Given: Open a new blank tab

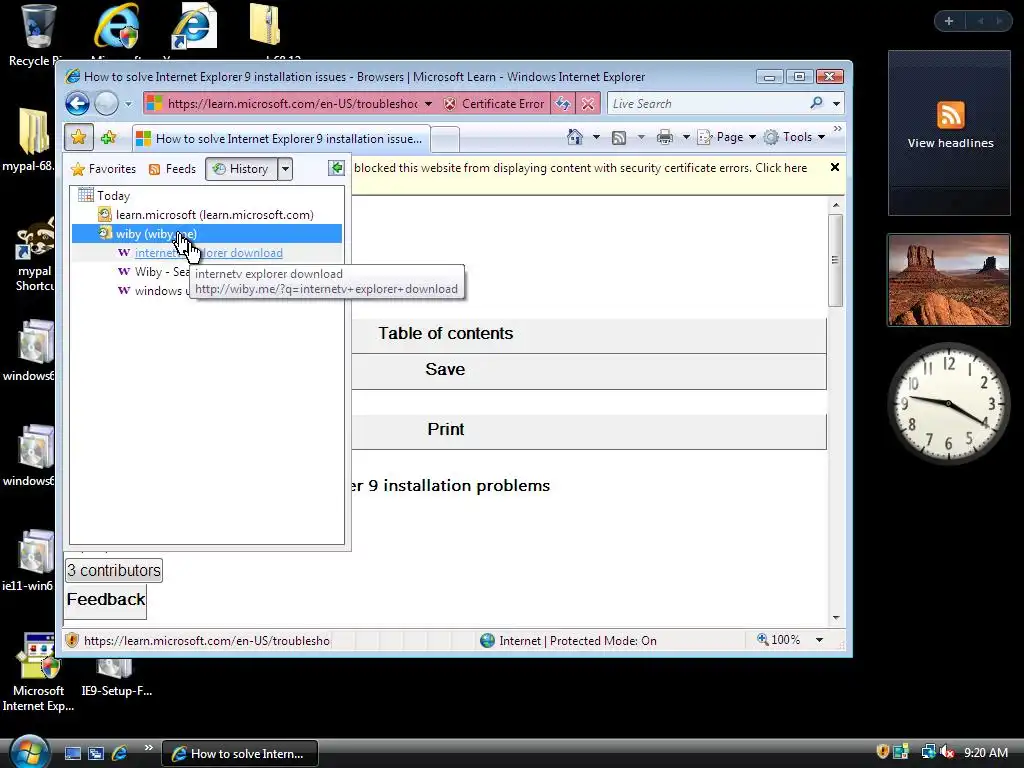Looking at the screenshot, I should (x=445, y=139).
